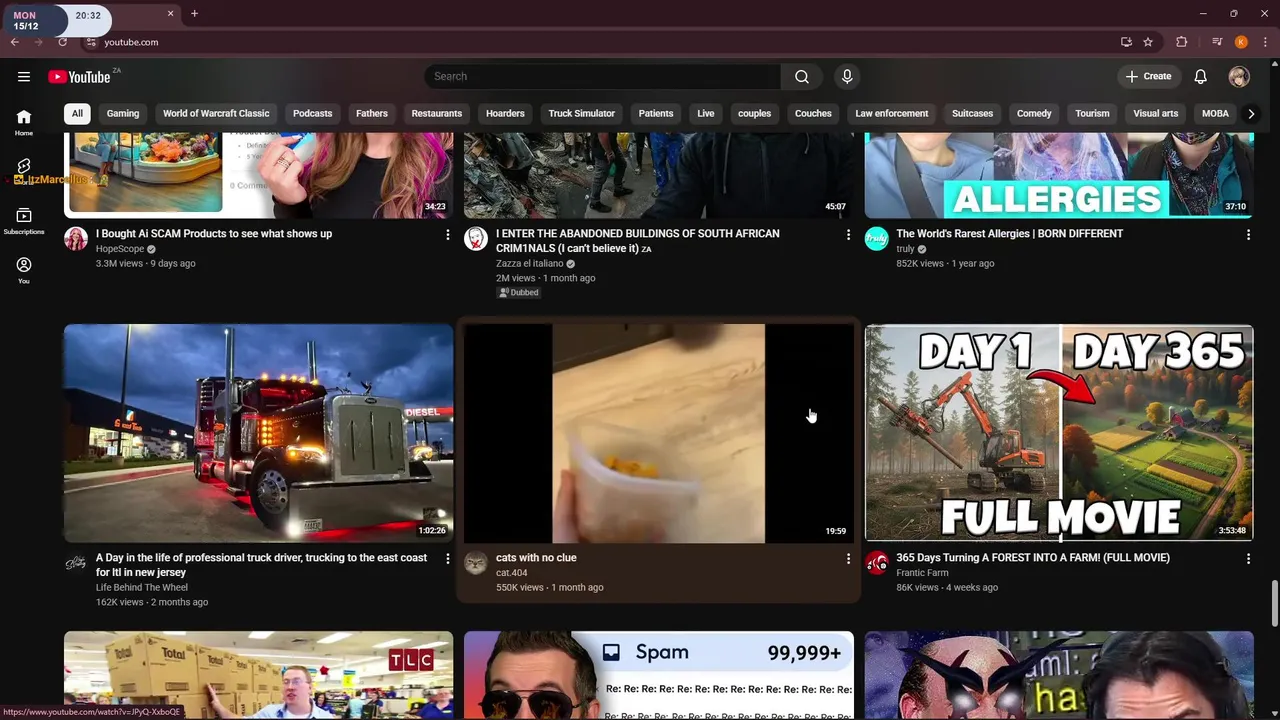Open the YouTube hamburger guide menu
This screenshot has height=720, width=1280.
click(x=24, y=77)
